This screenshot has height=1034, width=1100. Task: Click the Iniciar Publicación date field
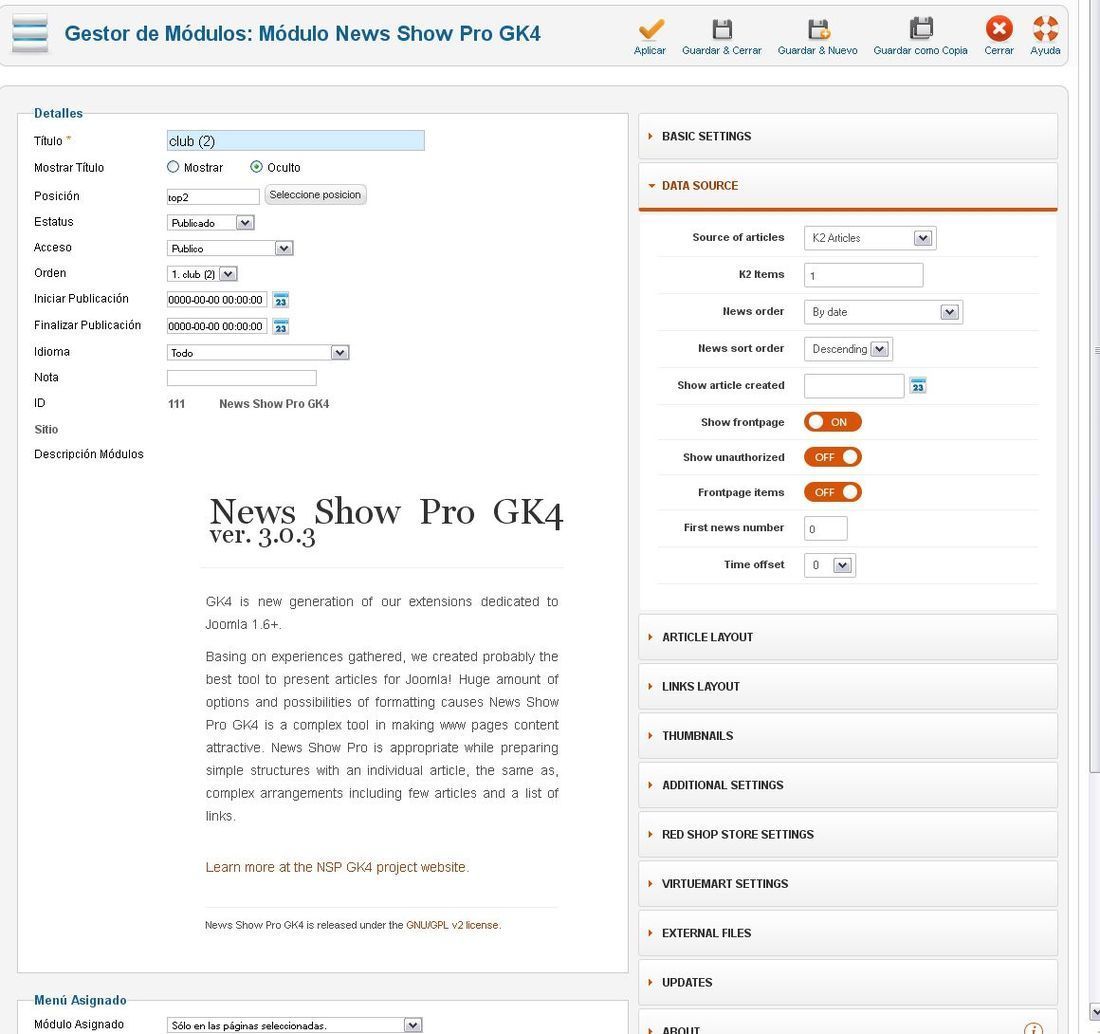[x=217, y=300]
